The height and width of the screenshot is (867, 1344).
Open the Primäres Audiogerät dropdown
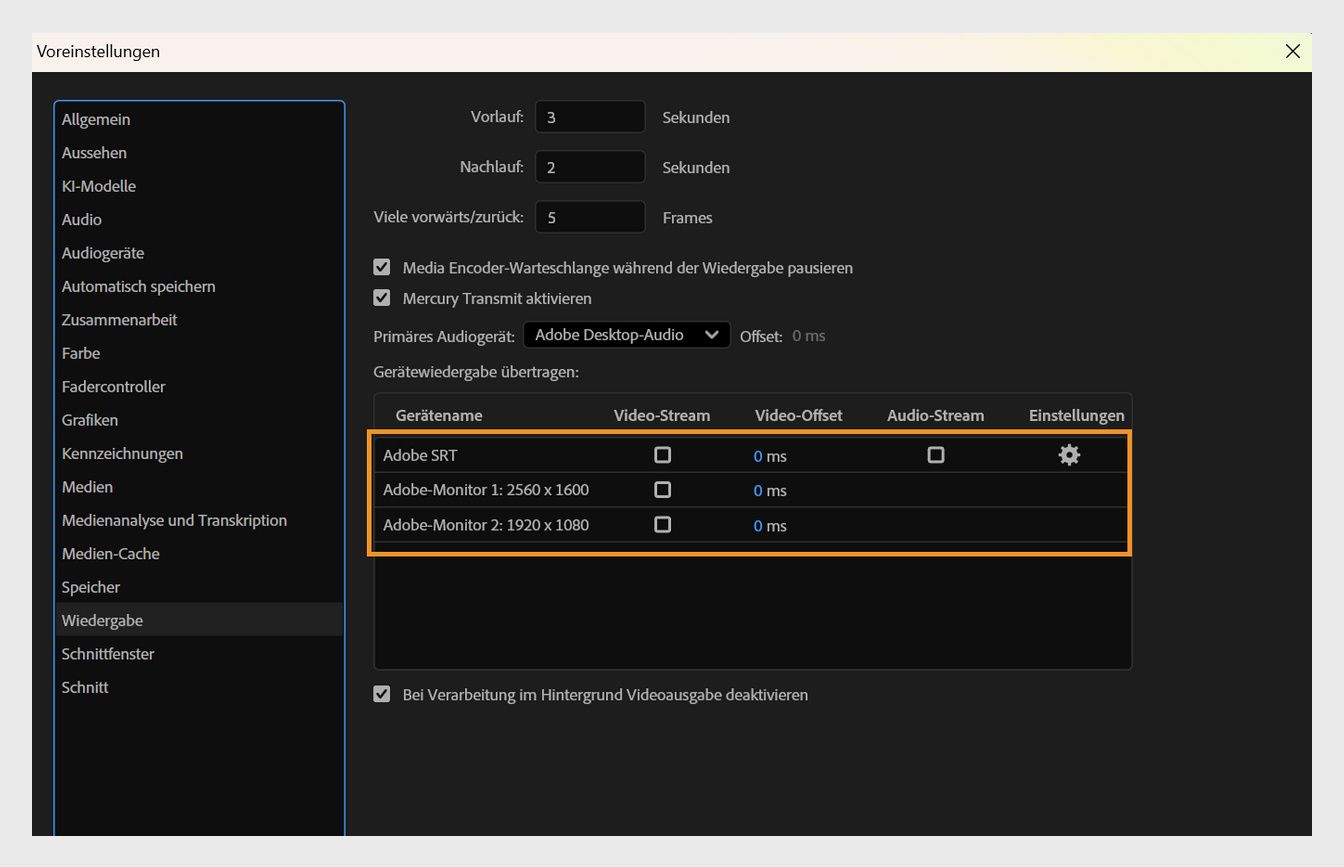tap(626, 335)
